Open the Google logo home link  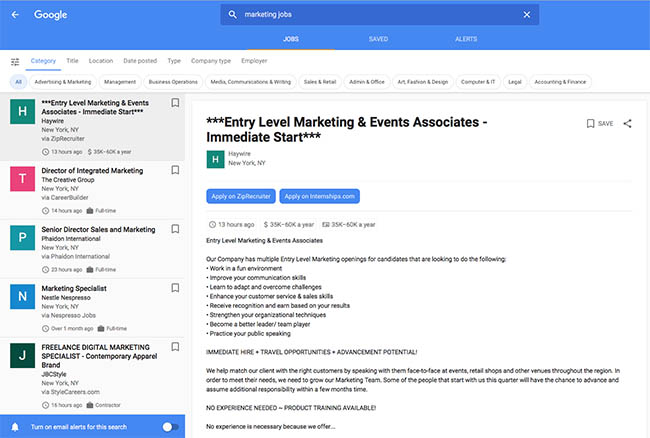click(x=51, y=15)
